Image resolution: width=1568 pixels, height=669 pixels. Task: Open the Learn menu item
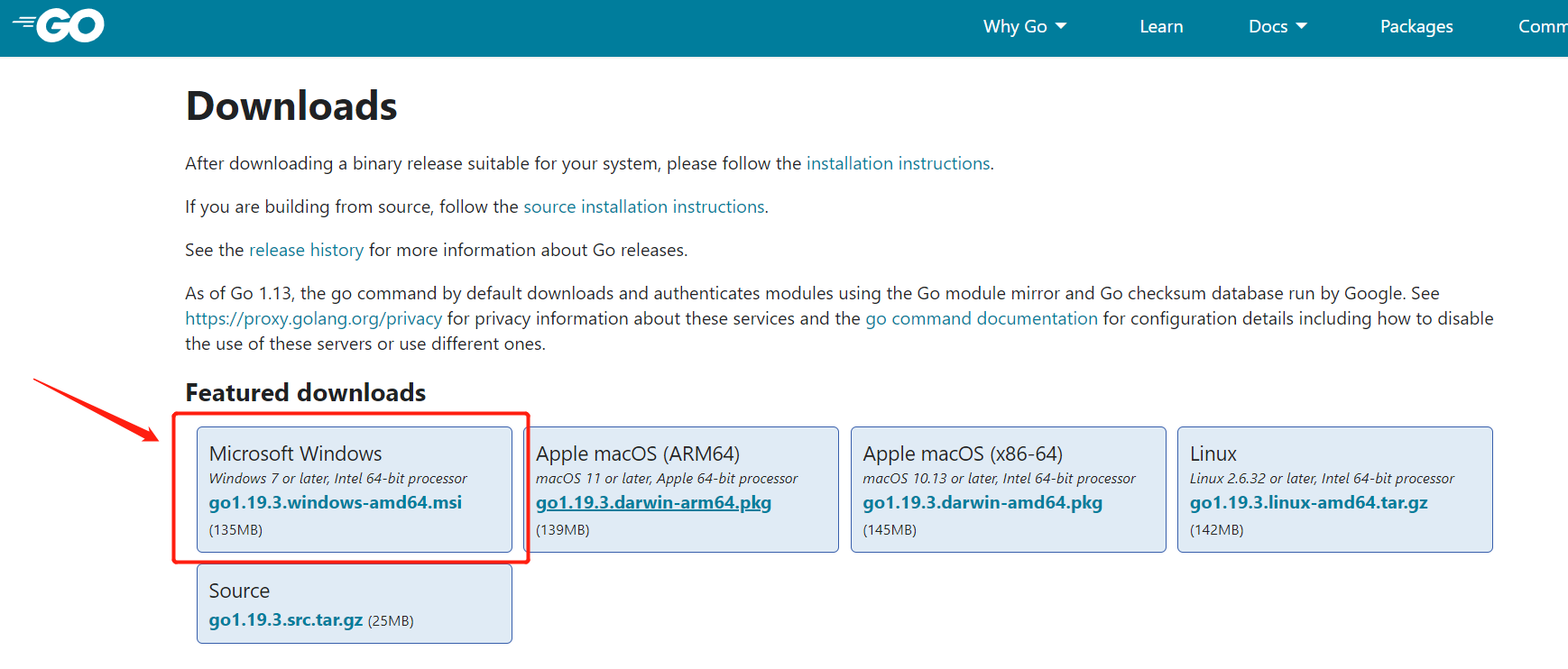click(x=1161, y=26)
